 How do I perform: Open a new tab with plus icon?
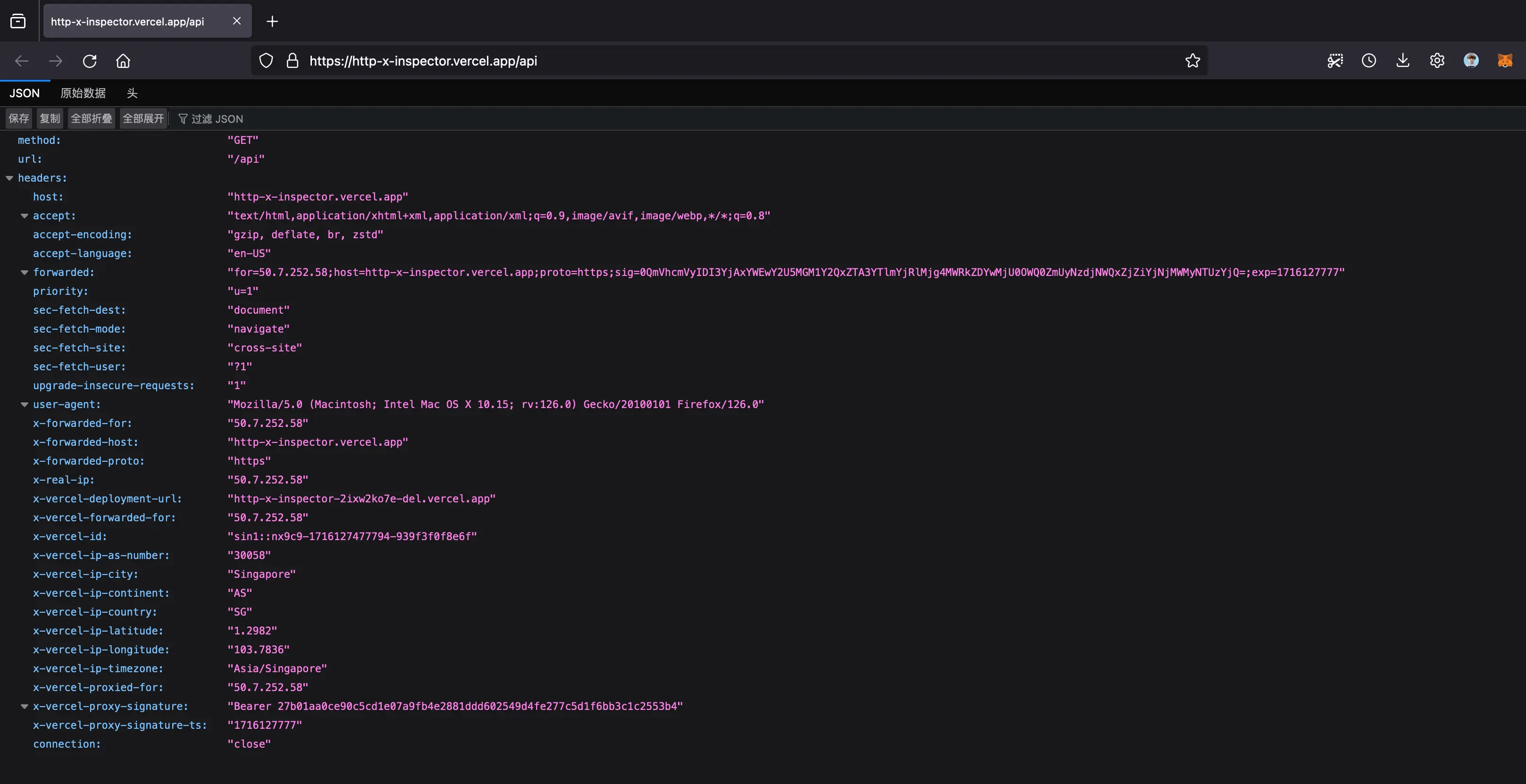272,21
